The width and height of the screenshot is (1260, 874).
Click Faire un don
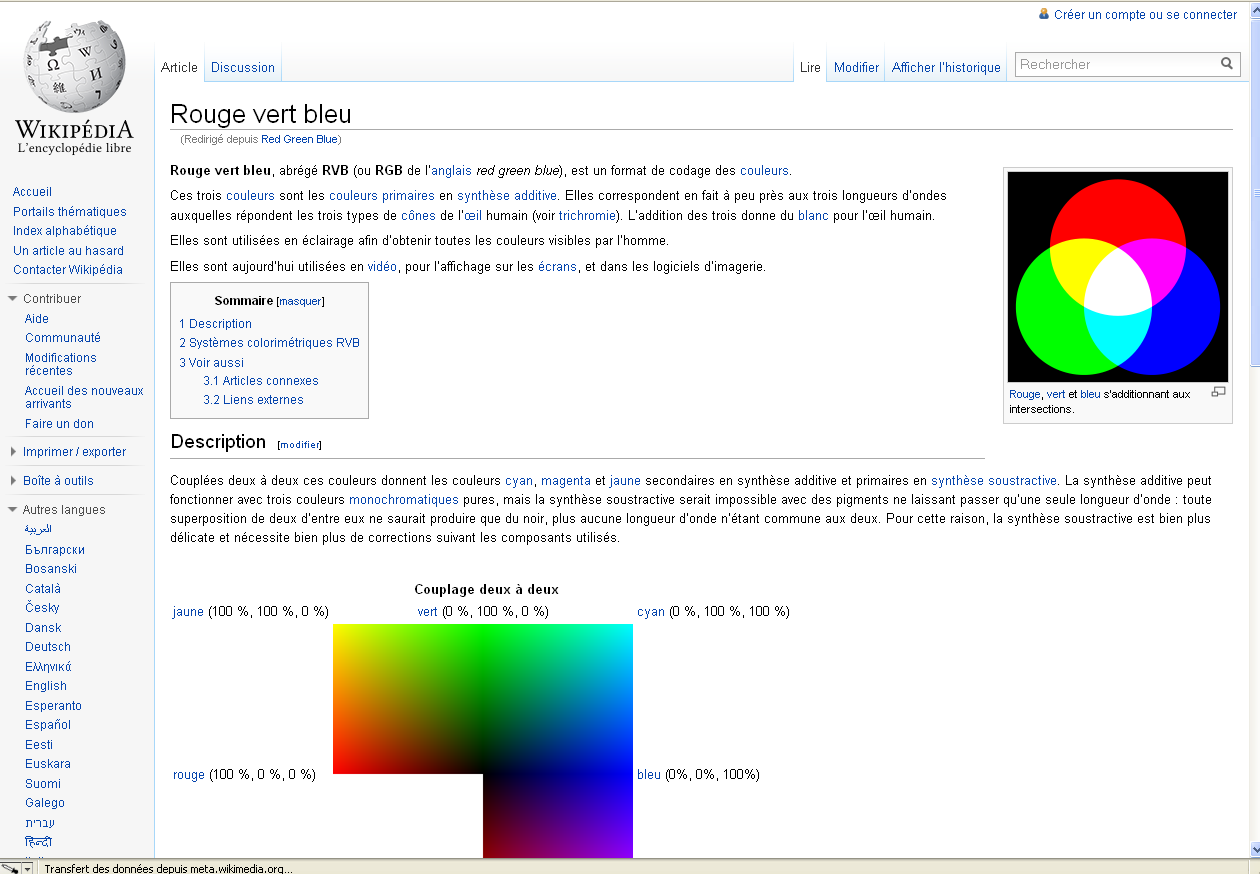(59, 424)
